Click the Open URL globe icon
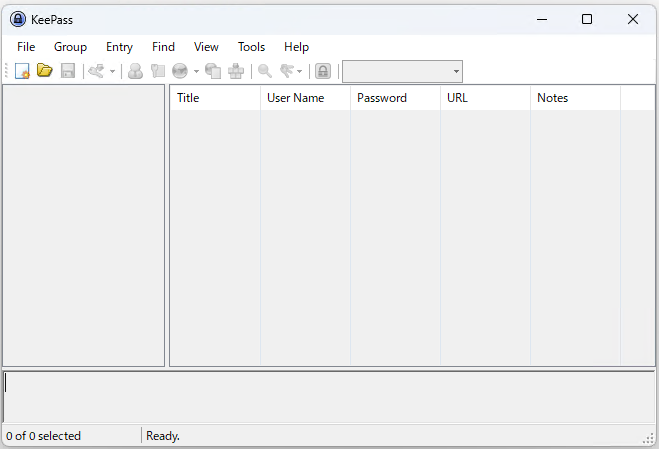 tap(180, 71)
